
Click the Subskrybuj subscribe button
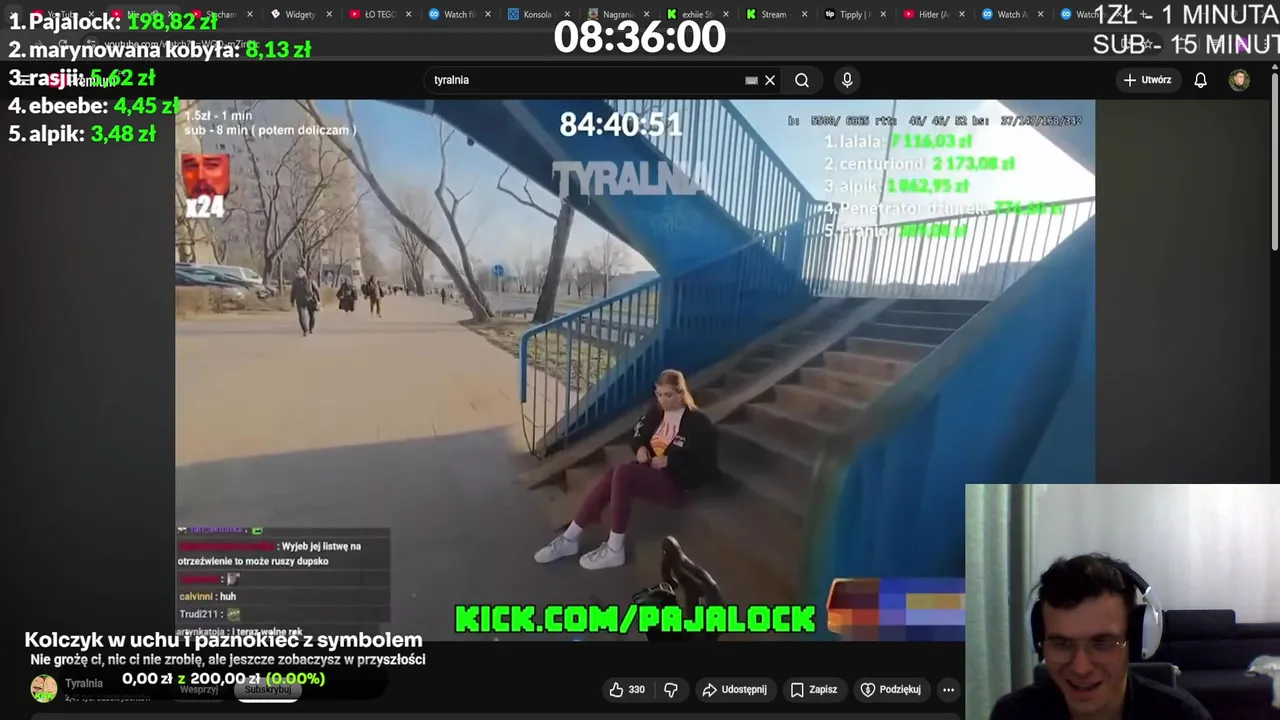(x=267, y=689)
